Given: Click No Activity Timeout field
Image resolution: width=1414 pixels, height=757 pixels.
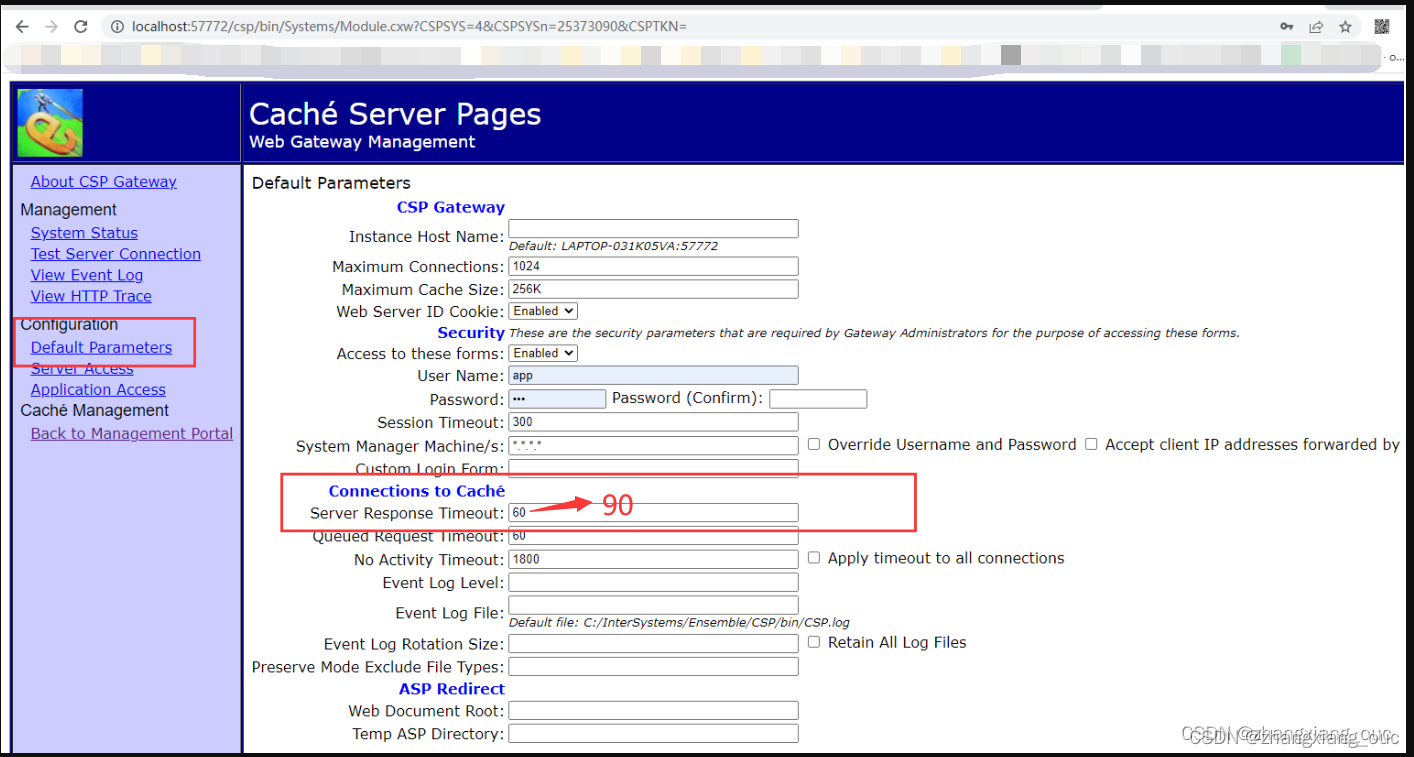Looking at the screenshot, I should pos(653,560).
